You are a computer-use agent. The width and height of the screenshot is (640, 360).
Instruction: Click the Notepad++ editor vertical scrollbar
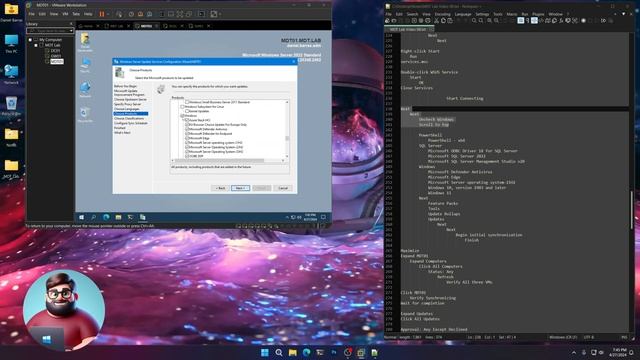632,209
